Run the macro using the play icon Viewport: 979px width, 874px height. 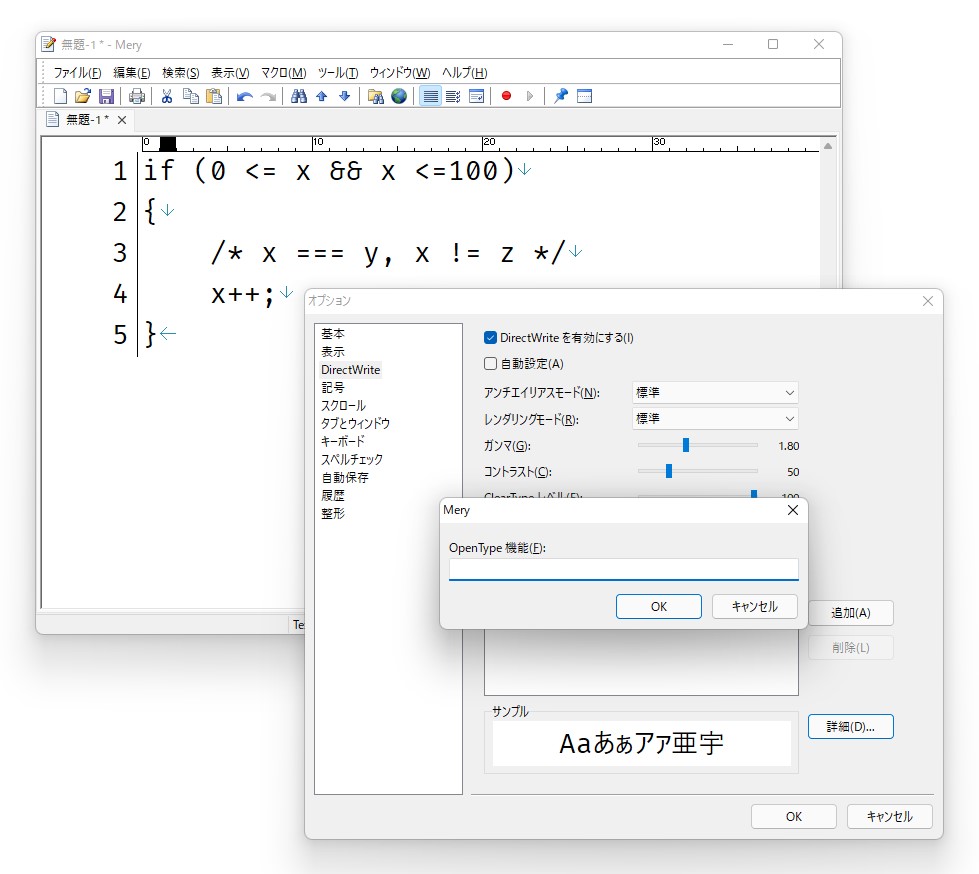(531, 95)
